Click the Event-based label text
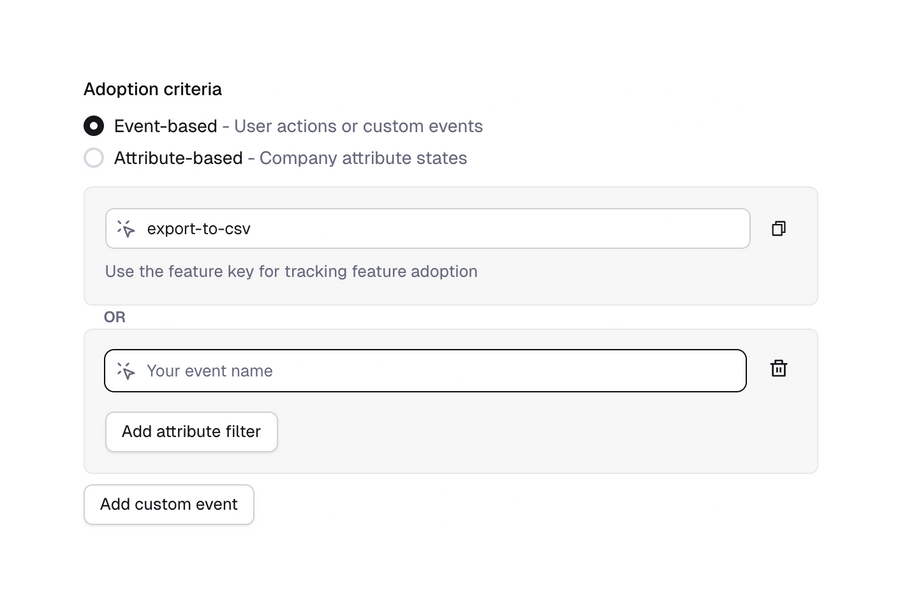900x610 pixels. (x=165, y=126)
